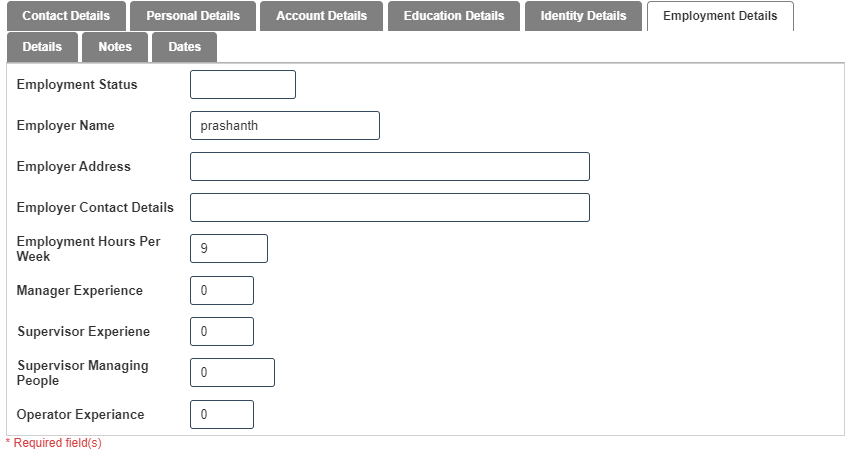Viewport: 854px width, 454px height.
Task: Click the Employment Status field
Action: 243,85
